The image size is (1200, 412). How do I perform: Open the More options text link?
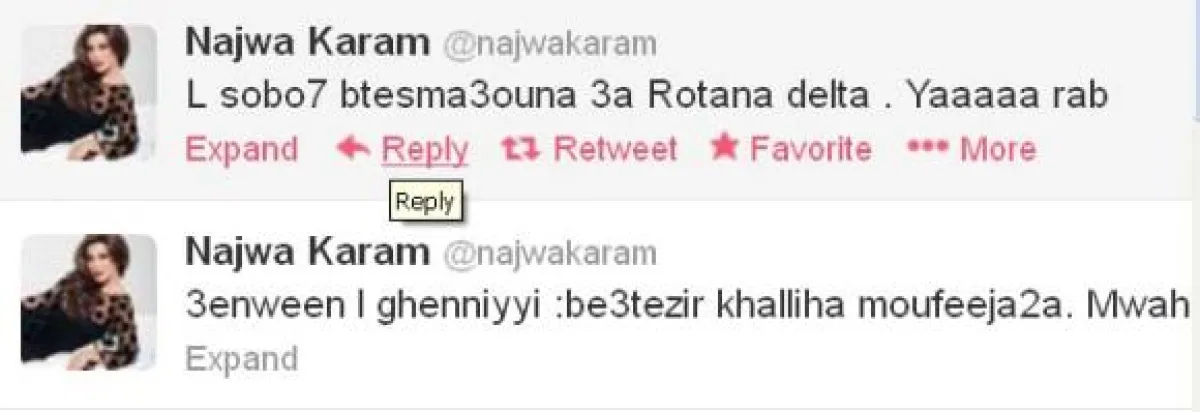tap(997, 150)
